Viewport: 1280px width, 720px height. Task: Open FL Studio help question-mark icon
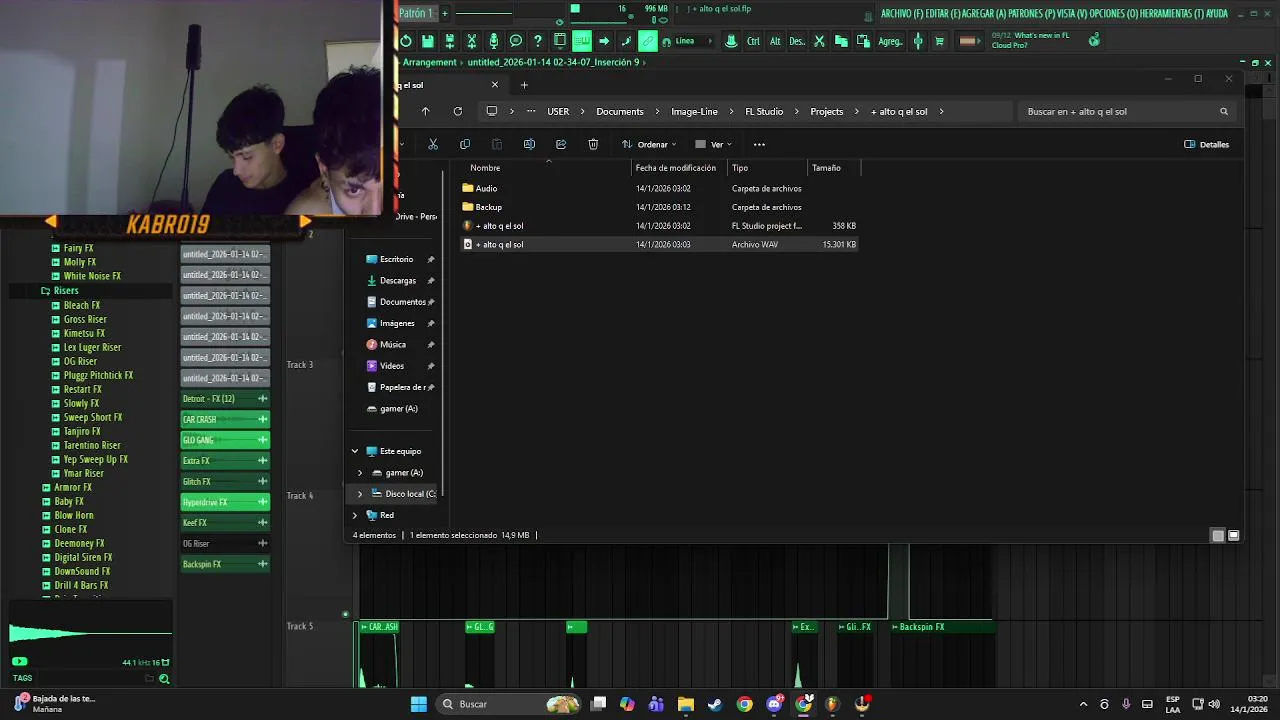(x=538, y=41)
